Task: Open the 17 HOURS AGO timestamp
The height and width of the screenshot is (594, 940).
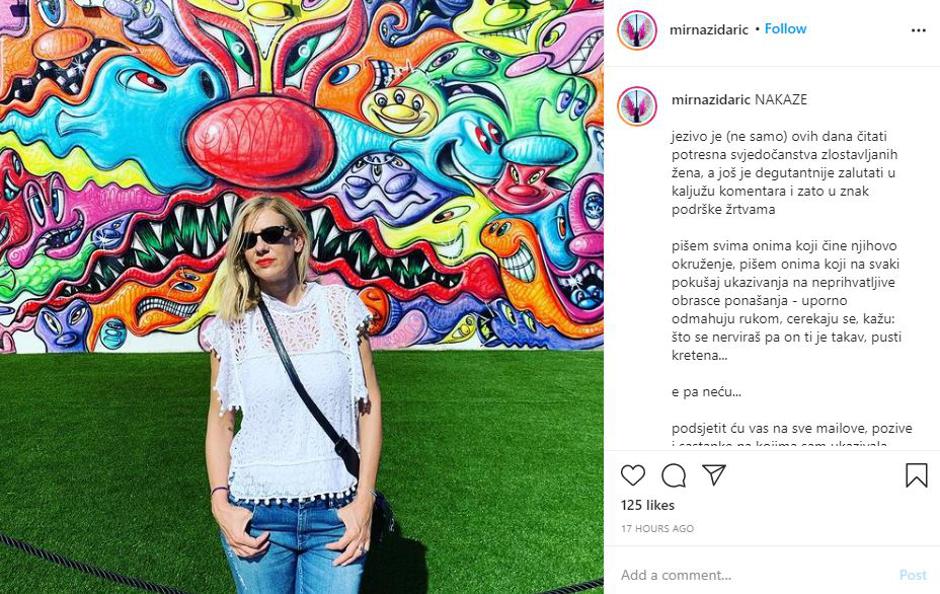Action: [x=657, y=529]
